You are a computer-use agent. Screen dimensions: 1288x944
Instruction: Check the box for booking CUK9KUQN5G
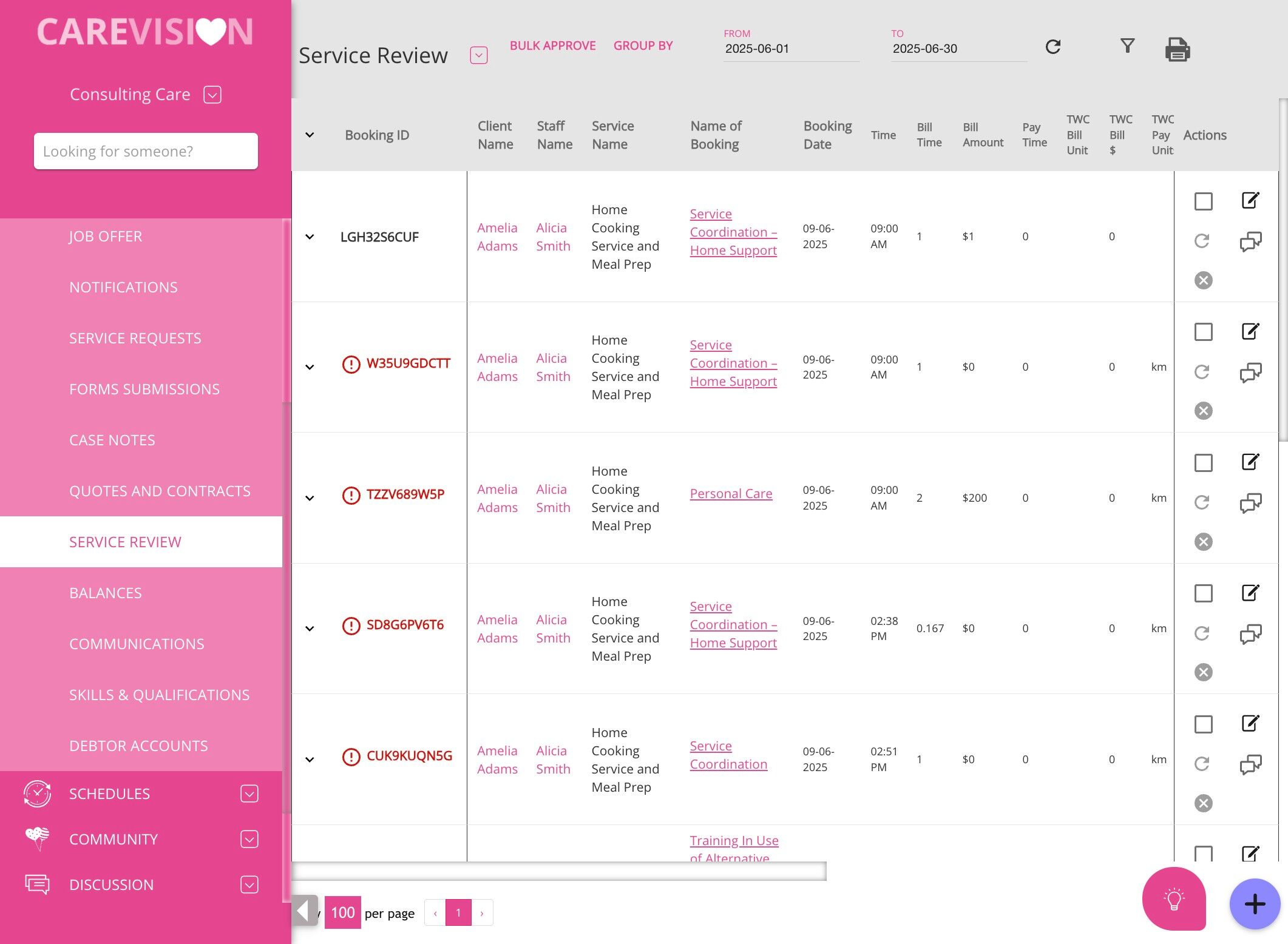[1203, 724]
